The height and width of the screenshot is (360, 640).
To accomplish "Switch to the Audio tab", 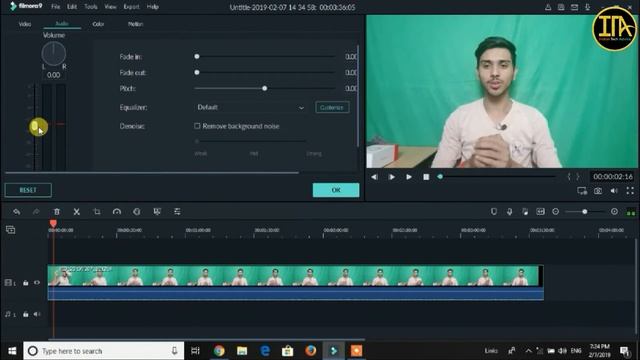I will click(62, 24).
